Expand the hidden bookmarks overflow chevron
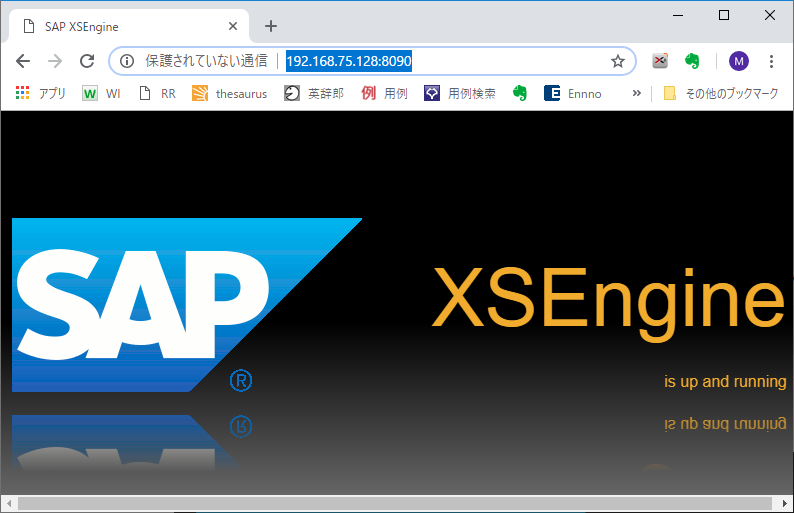The width and height of the screenshot is (794, 513). [x=636, y=93]
